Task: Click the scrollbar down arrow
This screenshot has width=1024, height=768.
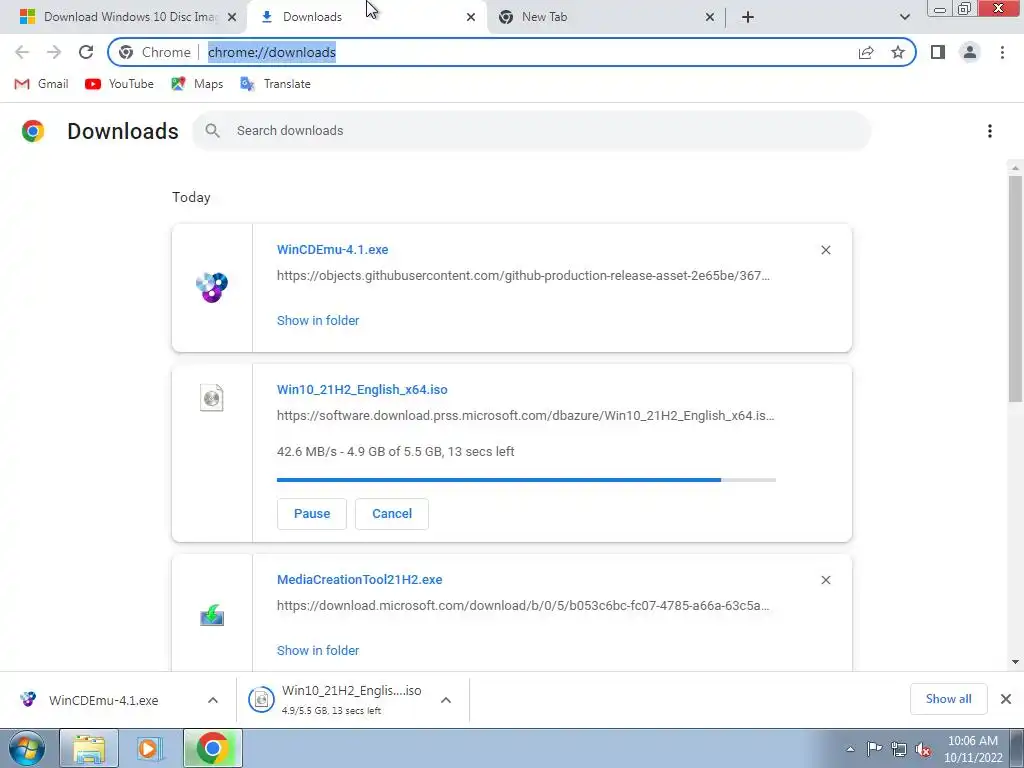Action: 1015,662
